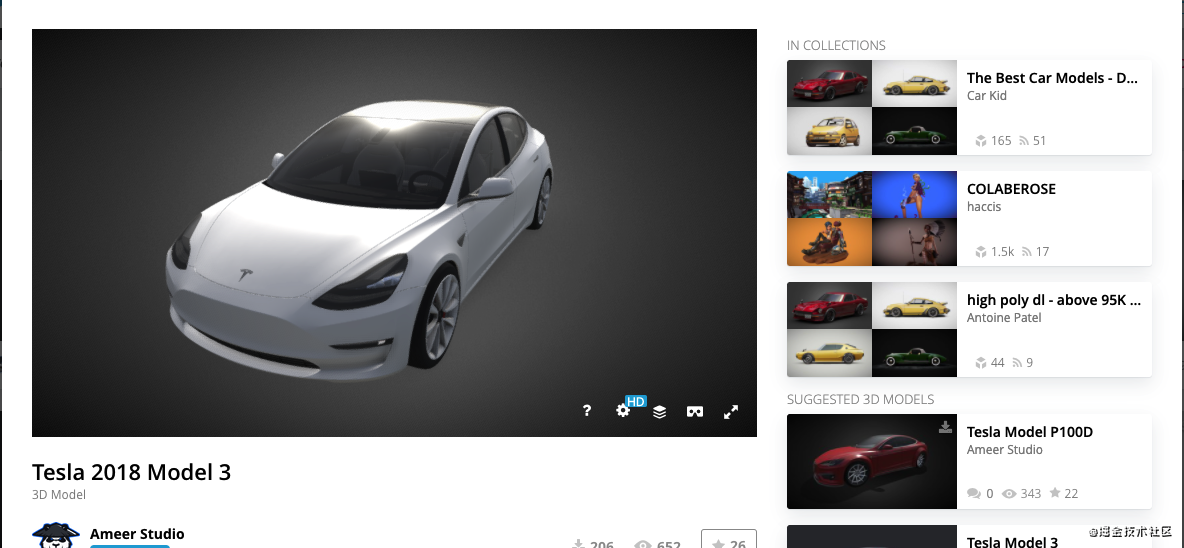This screenshot has height=548, width=1184.
Task: Click the 652 views count
Action: pos(668,544)
